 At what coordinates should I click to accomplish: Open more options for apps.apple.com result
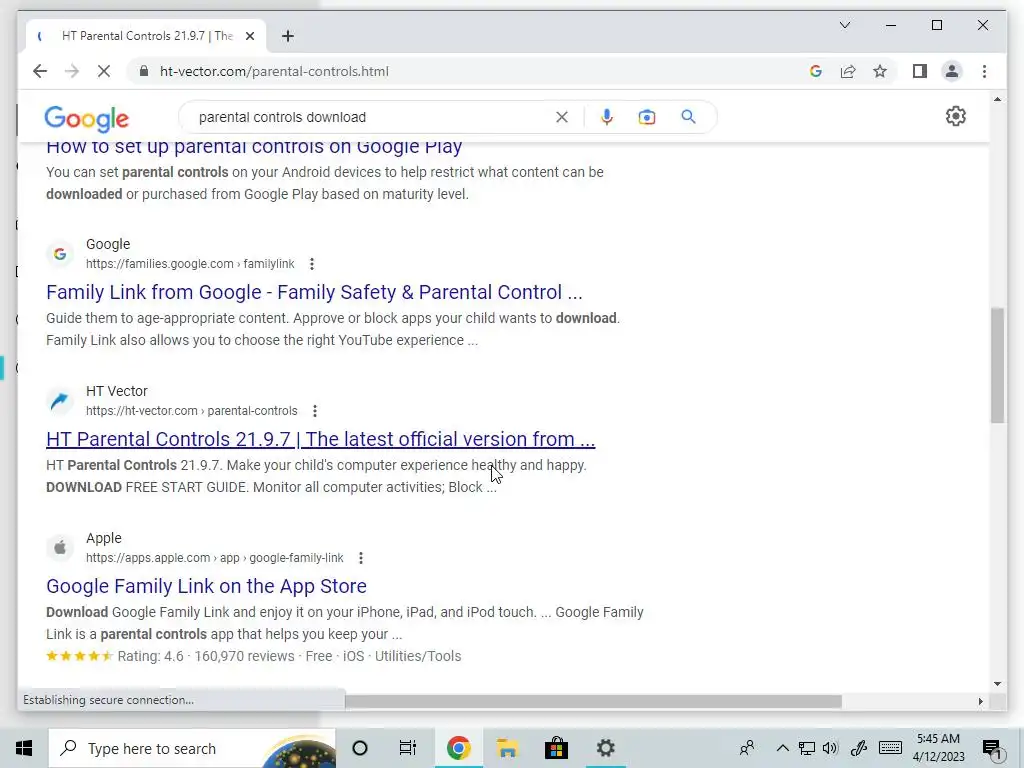[x=360, y=558]
